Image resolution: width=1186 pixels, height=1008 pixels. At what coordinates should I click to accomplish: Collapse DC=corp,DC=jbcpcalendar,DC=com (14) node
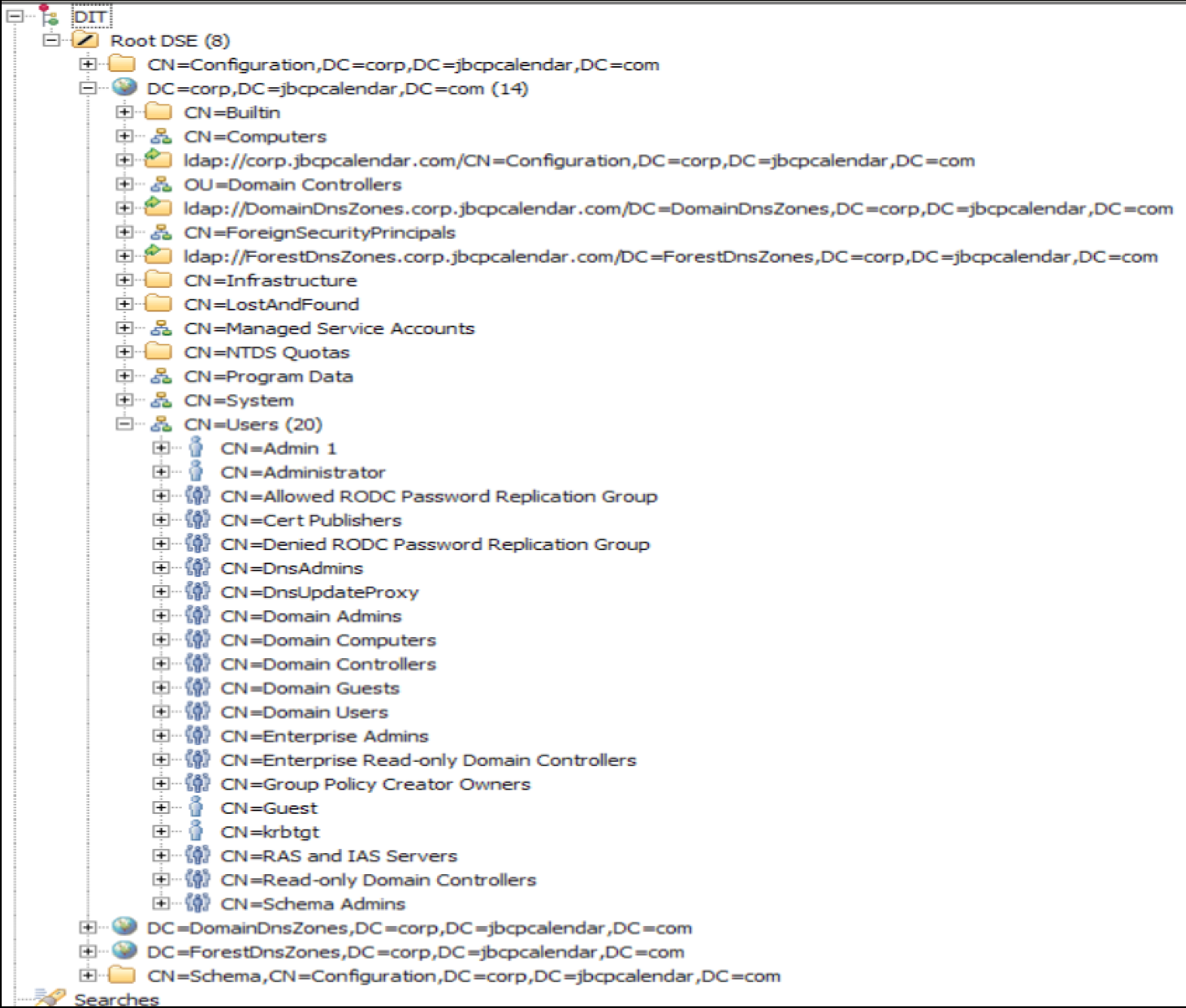click(x=87, y=87)
